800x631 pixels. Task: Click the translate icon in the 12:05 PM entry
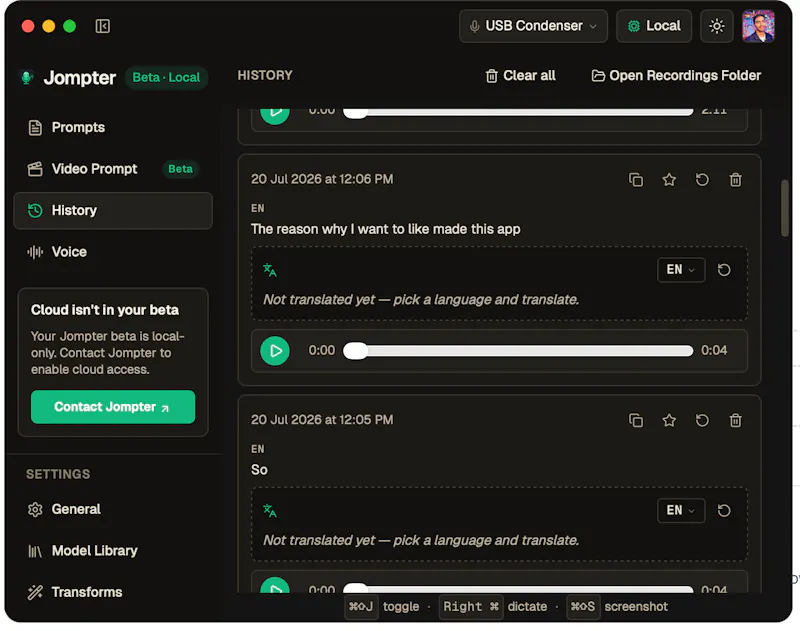pos(269,511)
